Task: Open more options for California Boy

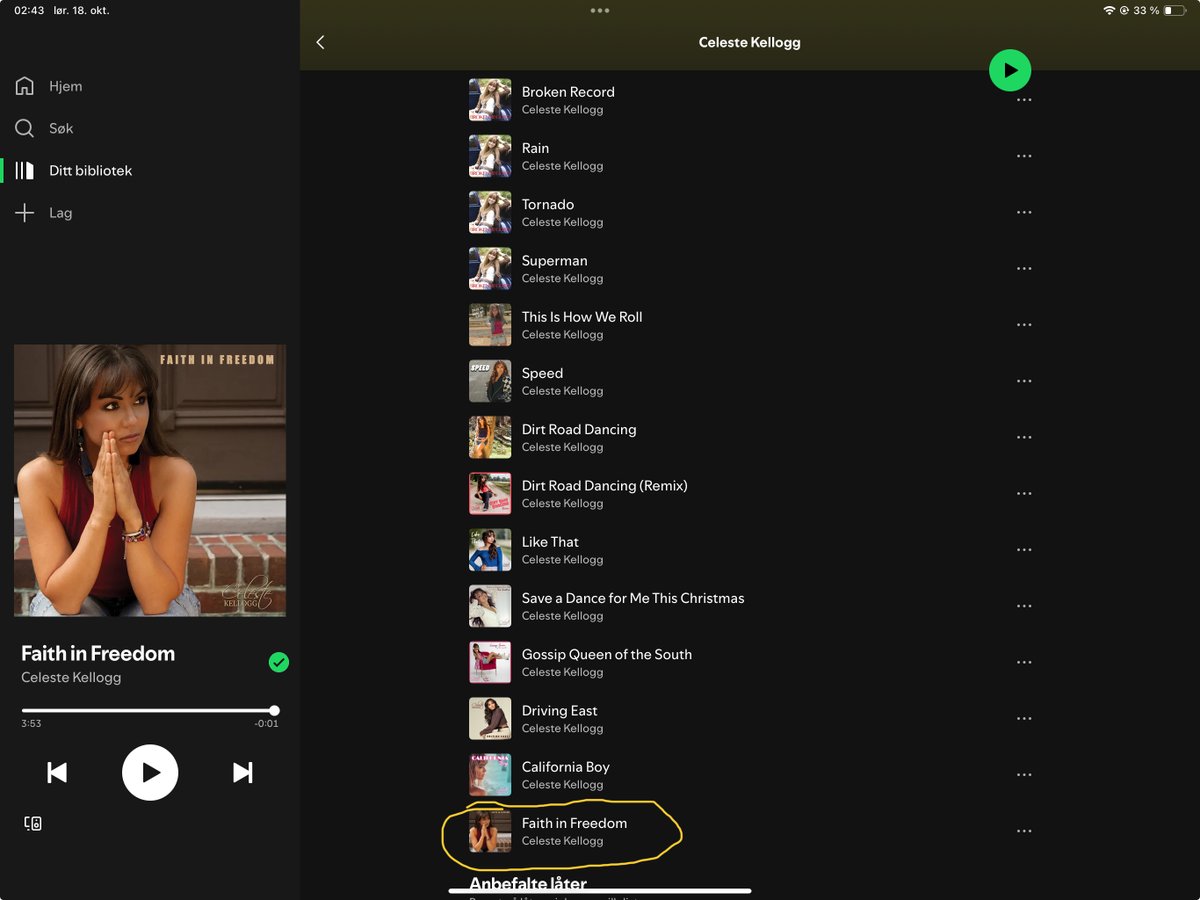Action: click(x=1024, y=775)
